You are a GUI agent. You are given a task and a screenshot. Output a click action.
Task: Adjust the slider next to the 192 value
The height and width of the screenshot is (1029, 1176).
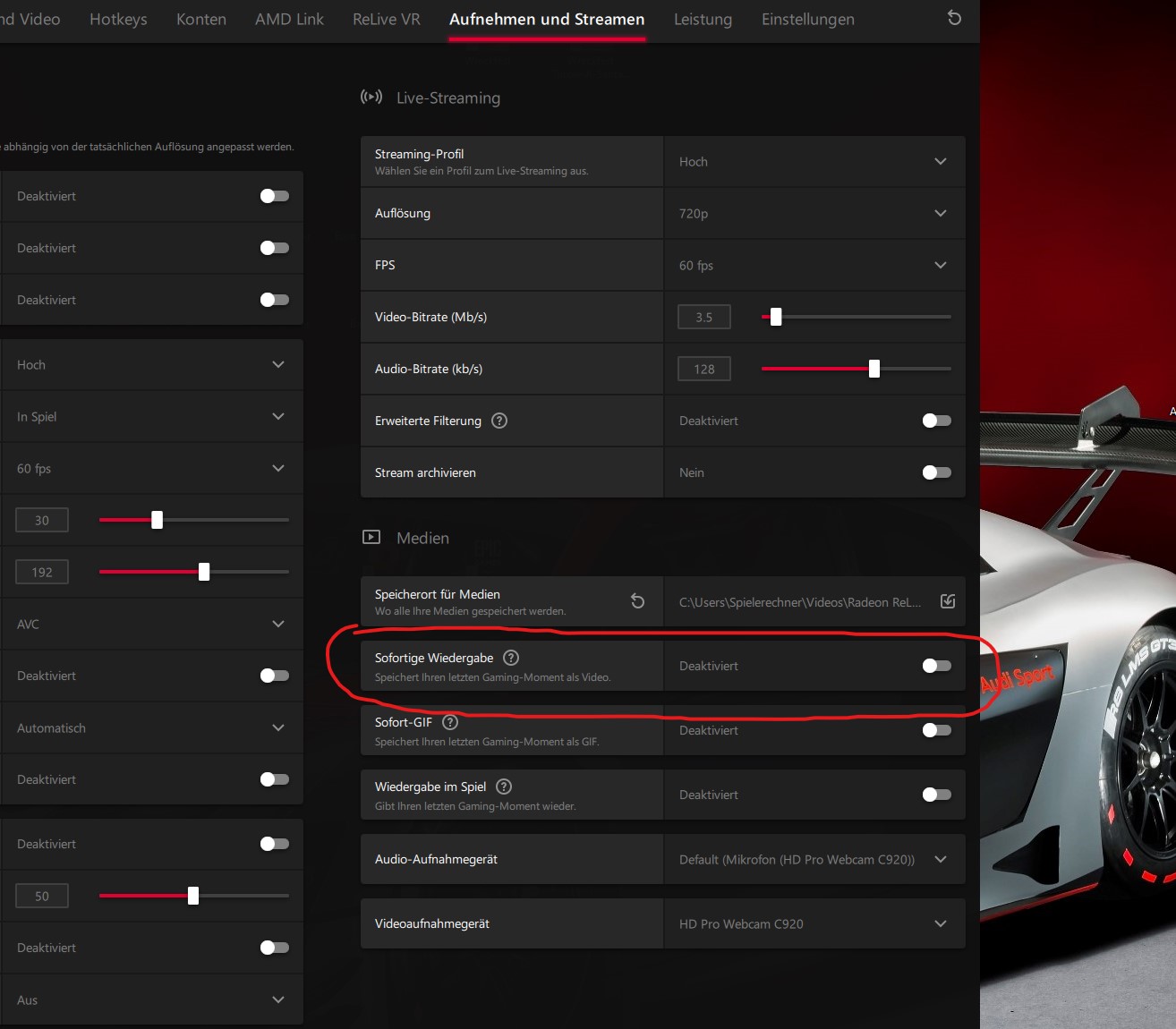pos(204,572)
